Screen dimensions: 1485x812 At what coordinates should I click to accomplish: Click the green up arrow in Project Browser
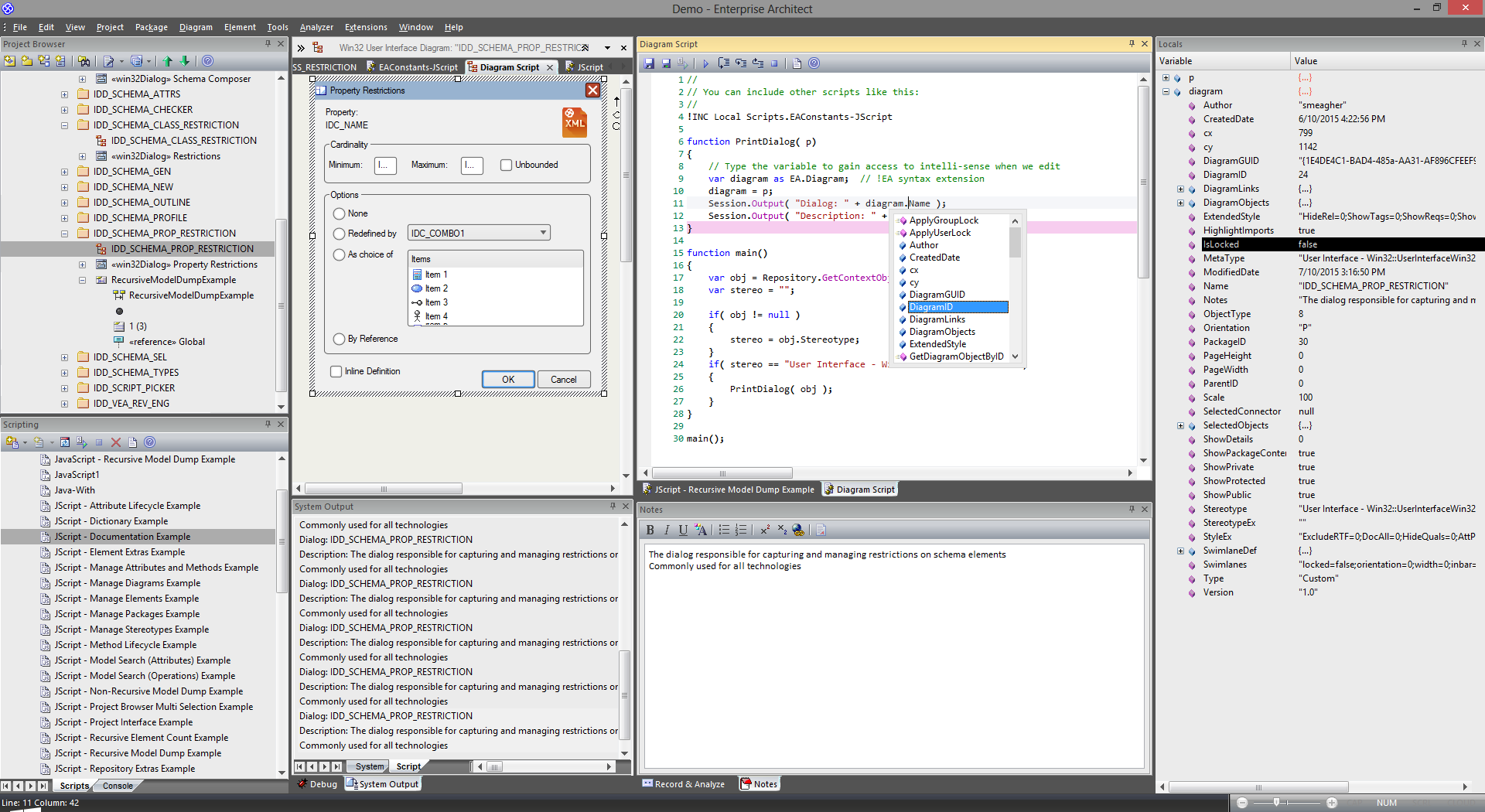(x=168, y=61)
